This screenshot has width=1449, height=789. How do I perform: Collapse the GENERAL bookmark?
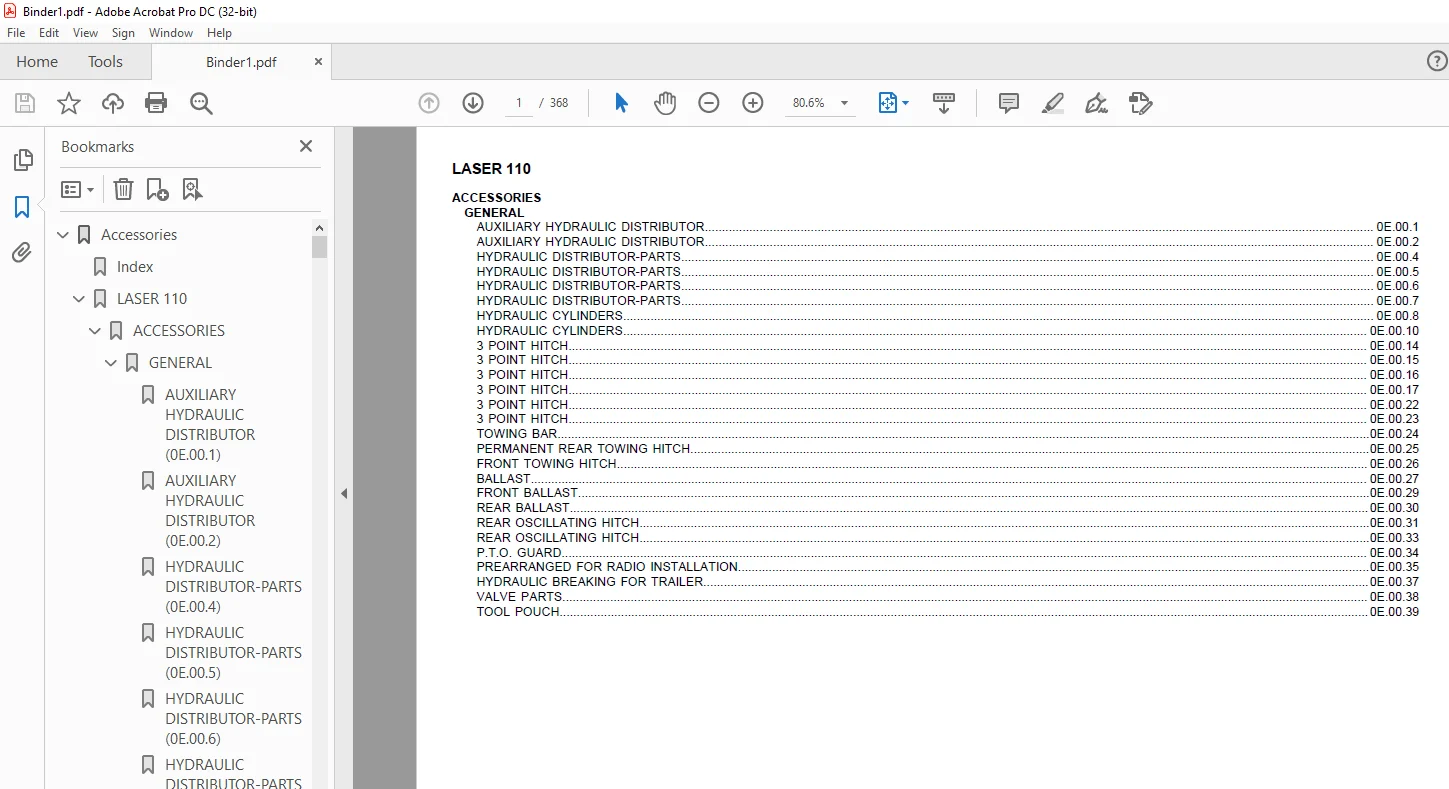(112, 363)
